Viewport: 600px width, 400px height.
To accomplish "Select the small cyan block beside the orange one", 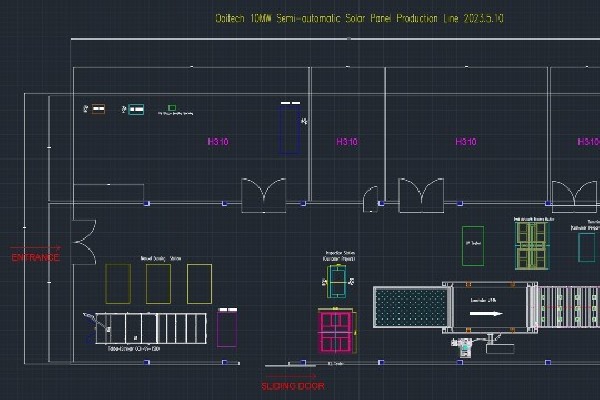I will point(134,109).
